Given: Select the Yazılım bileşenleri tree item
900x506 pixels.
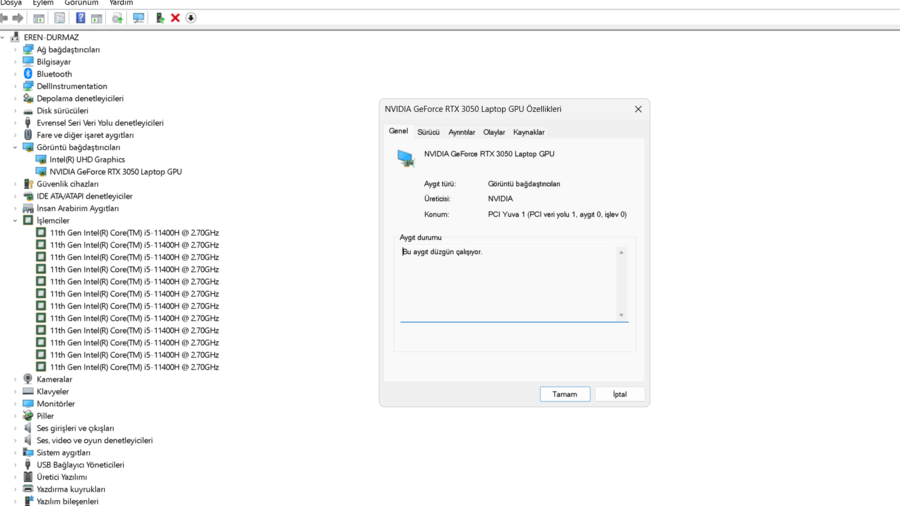Looking at the screenshot, I should click(x=68, y=501).
